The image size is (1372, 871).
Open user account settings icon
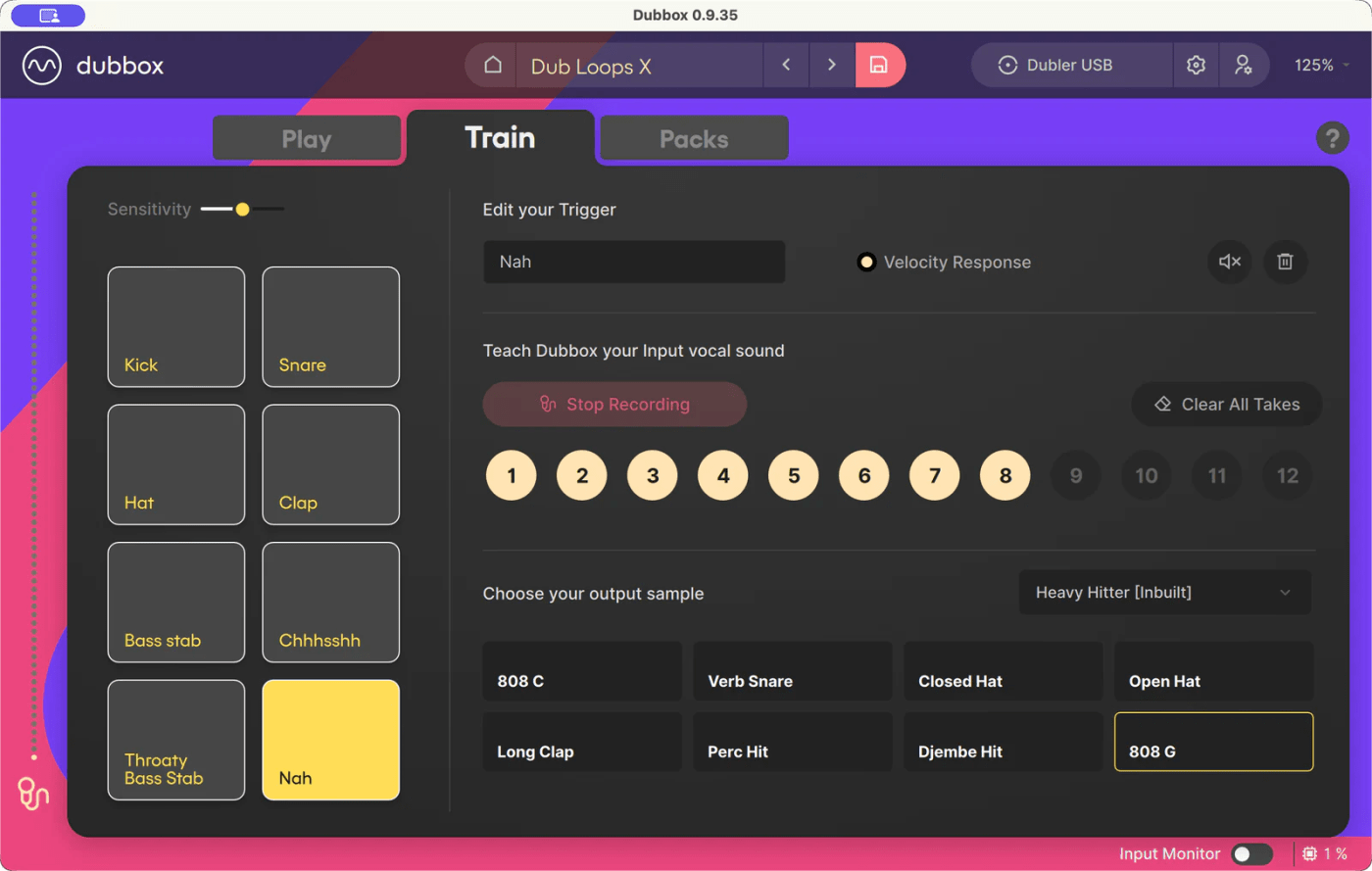[x=1243, y=65]
